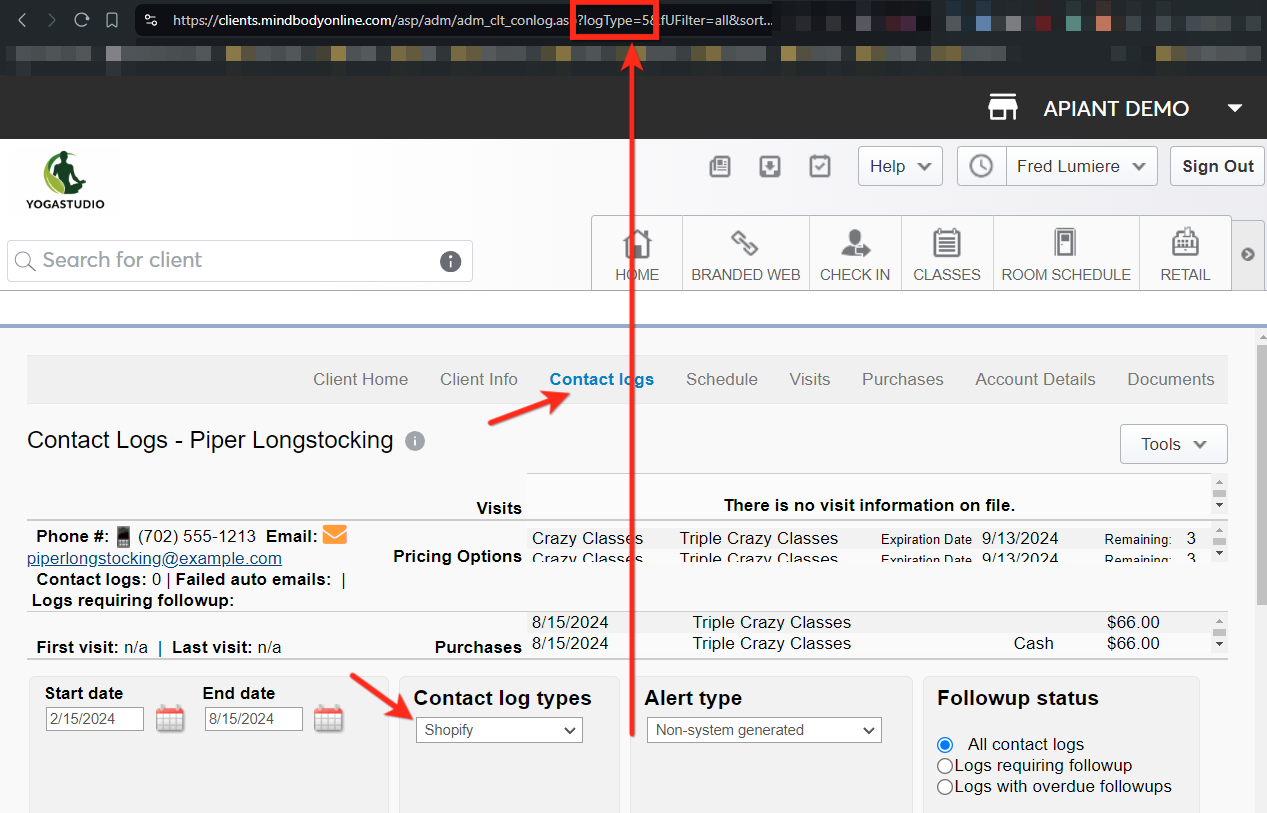Click the browser bookmark icon
Viewport: 1267px width, 813px height.
click(112, 20)
